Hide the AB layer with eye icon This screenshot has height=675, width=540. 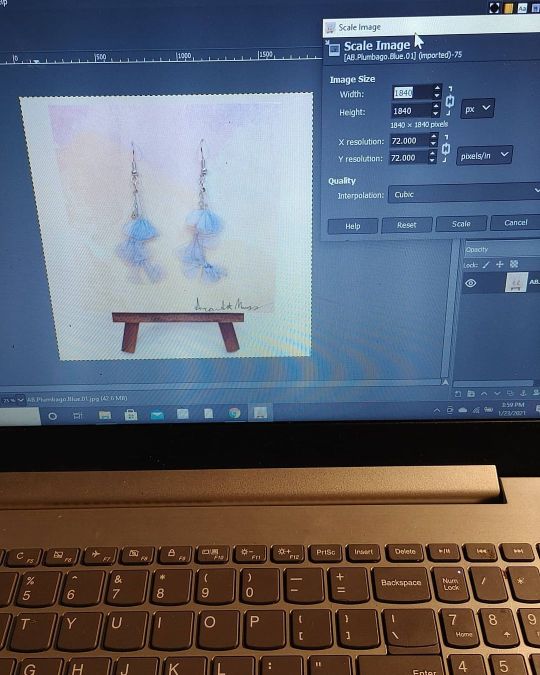pos(470,283)
